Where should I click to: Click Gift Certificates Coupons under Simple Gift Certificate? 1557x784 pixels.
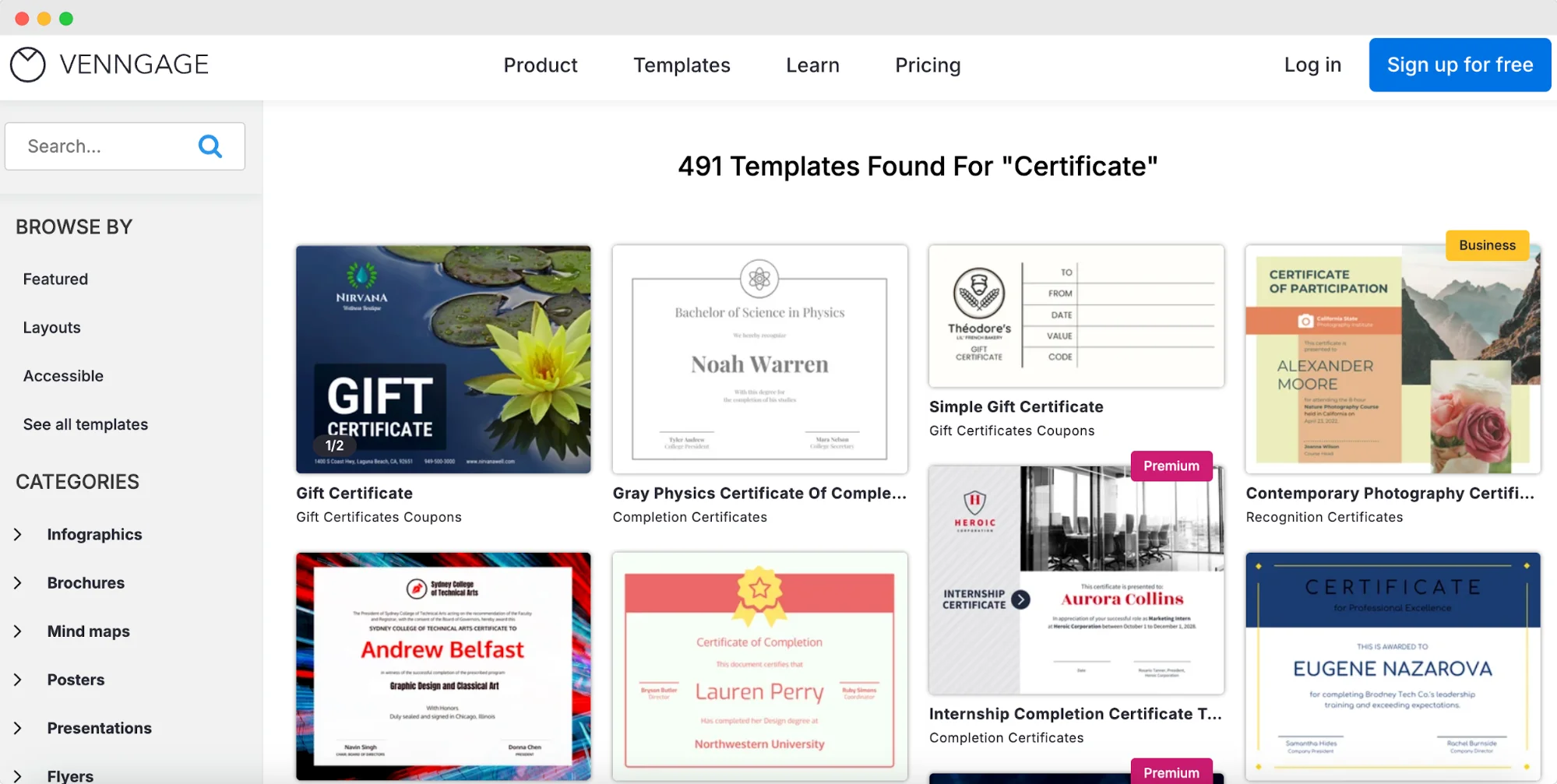1012,431
